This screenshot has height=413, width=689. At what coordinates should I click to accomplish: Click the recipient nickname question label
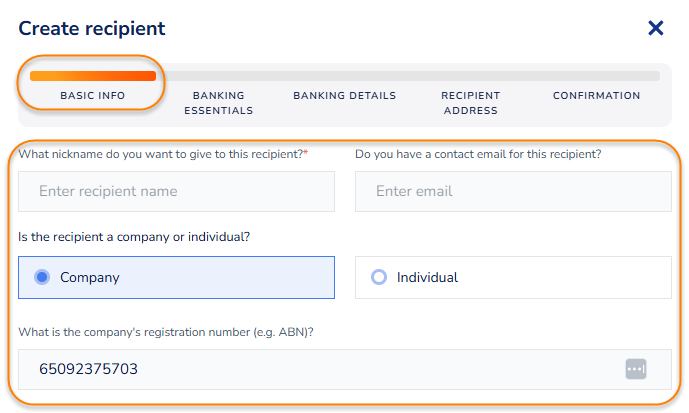coord(160,154)
